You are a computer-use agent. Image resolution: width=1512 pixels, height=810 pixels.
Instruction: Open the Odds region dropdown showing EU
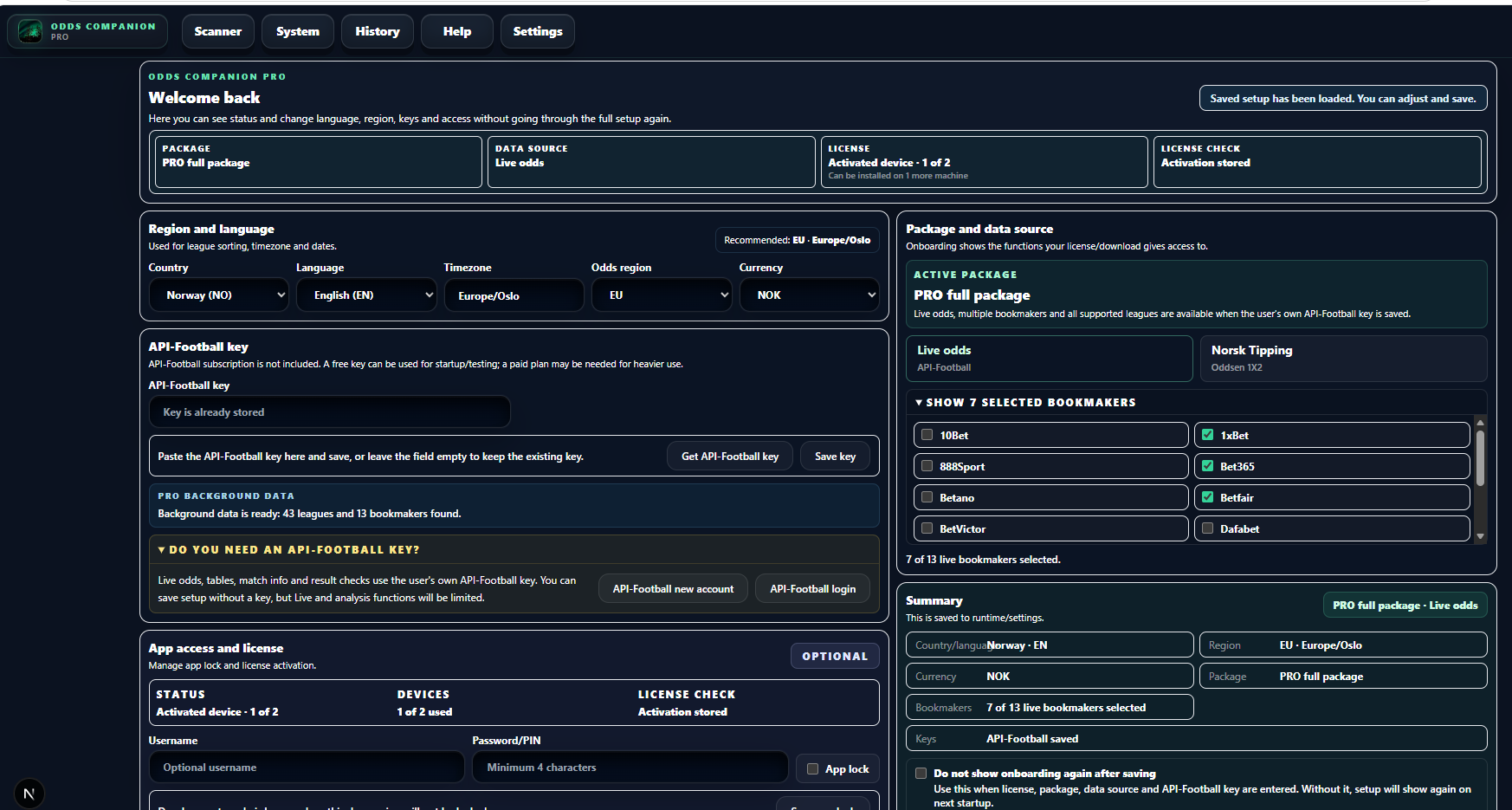pyautogui.click(x=662, y=295)
